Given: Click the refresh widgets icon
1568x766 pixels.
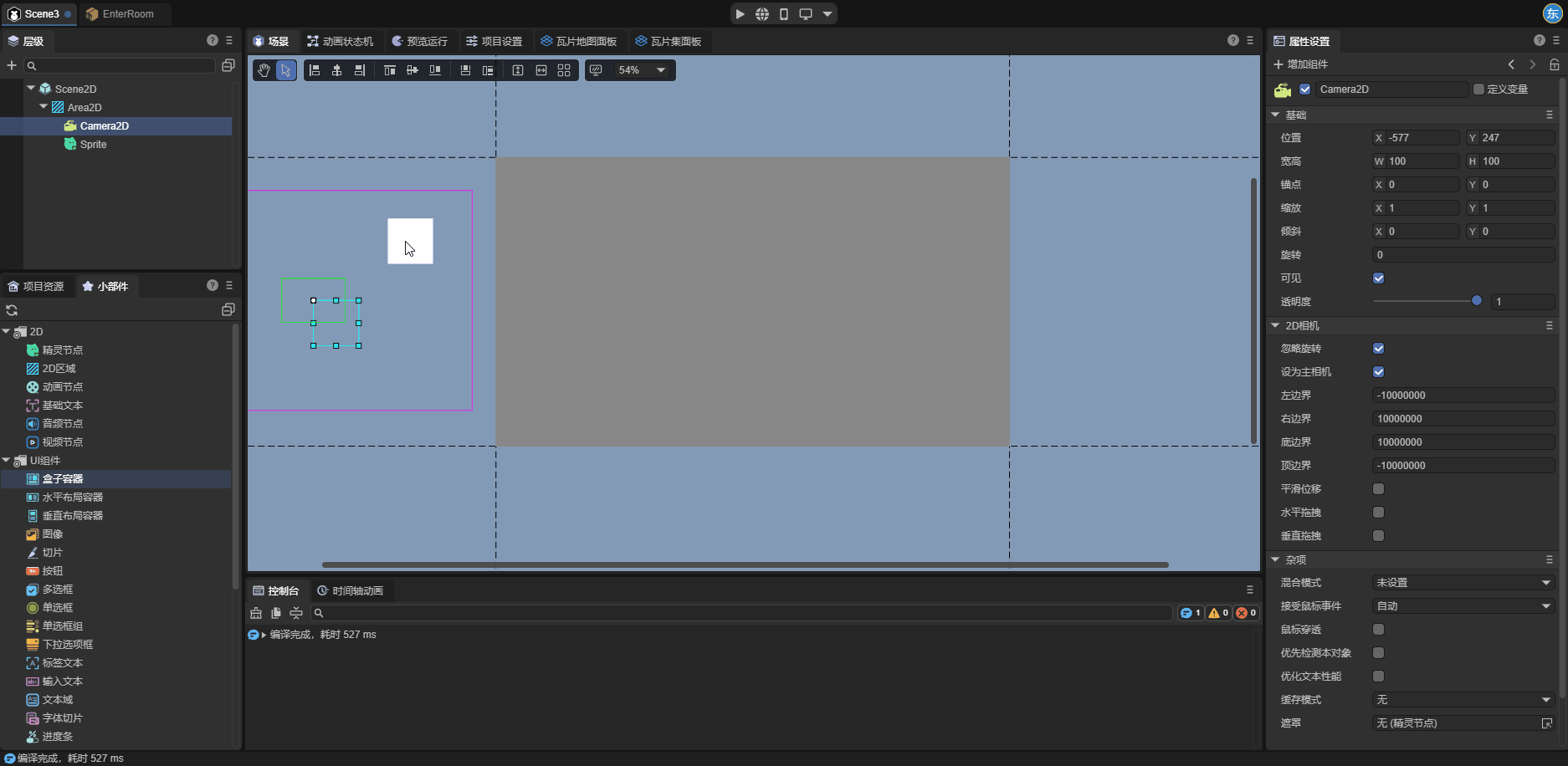Looking at the screenshot, I should (x=12, y=310).
